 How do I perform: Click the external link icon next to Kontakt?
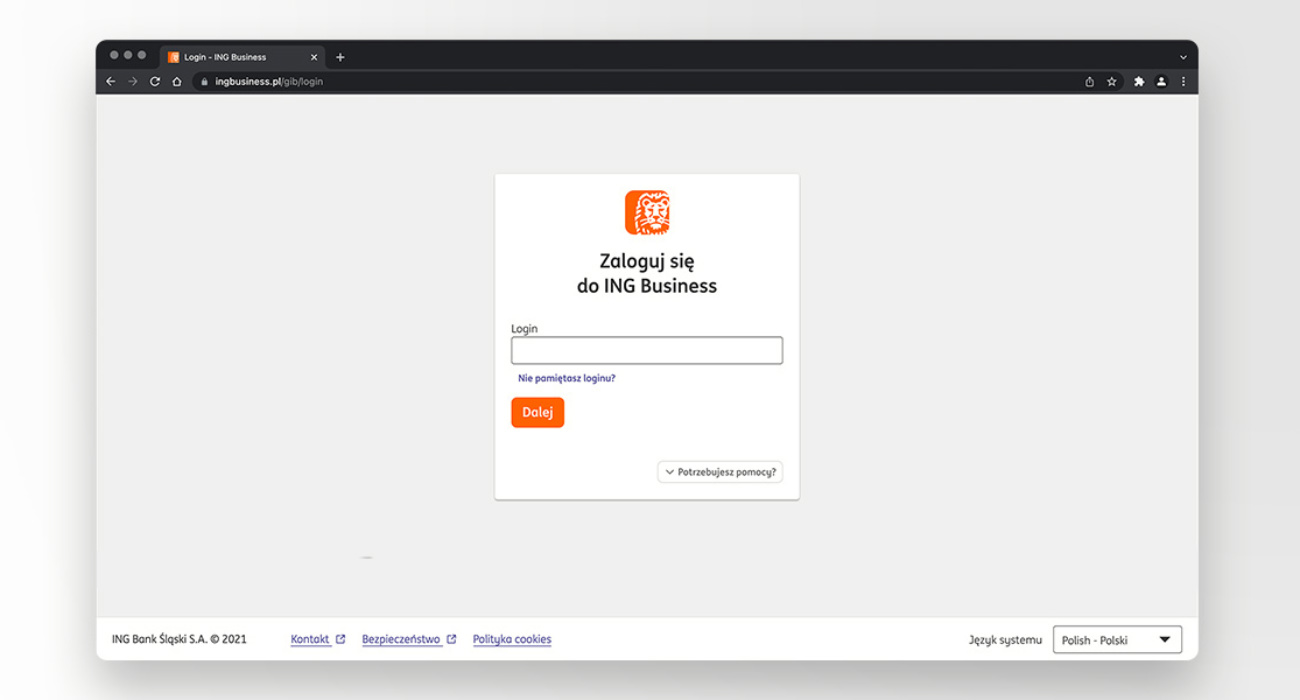[340, 639]
